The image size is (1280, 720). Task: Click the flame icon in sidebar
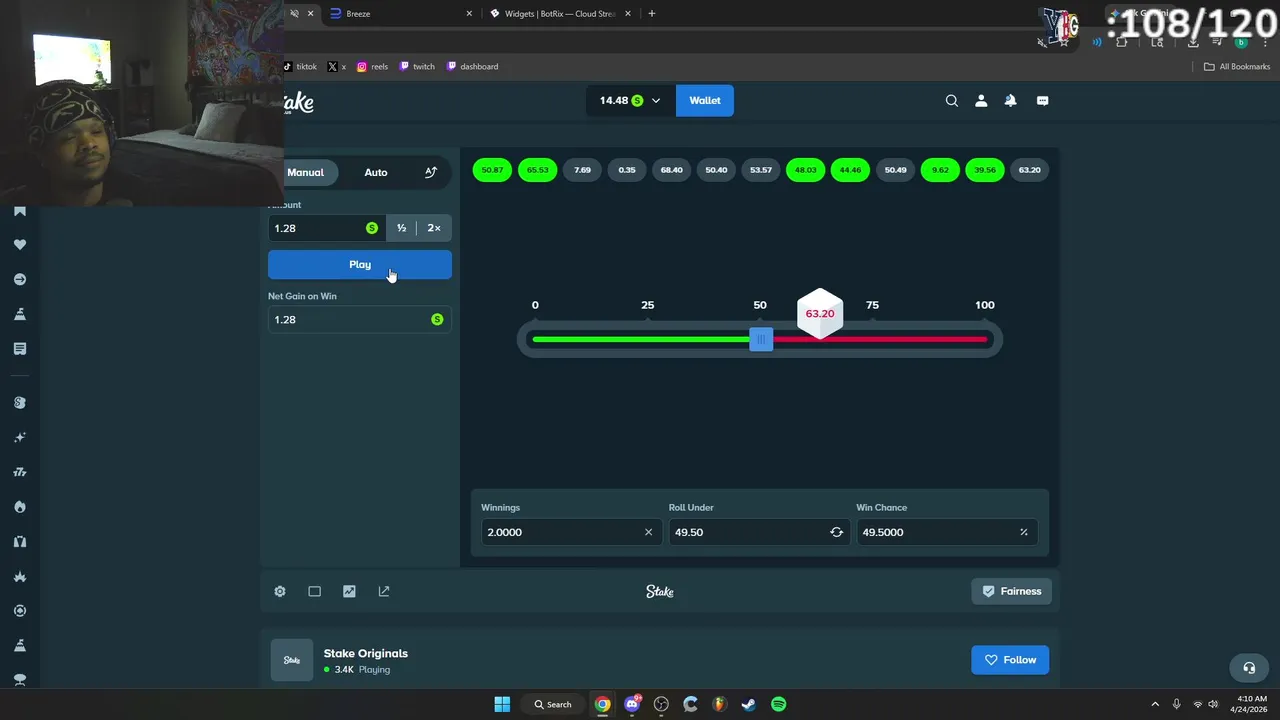(x=19, y=507)
